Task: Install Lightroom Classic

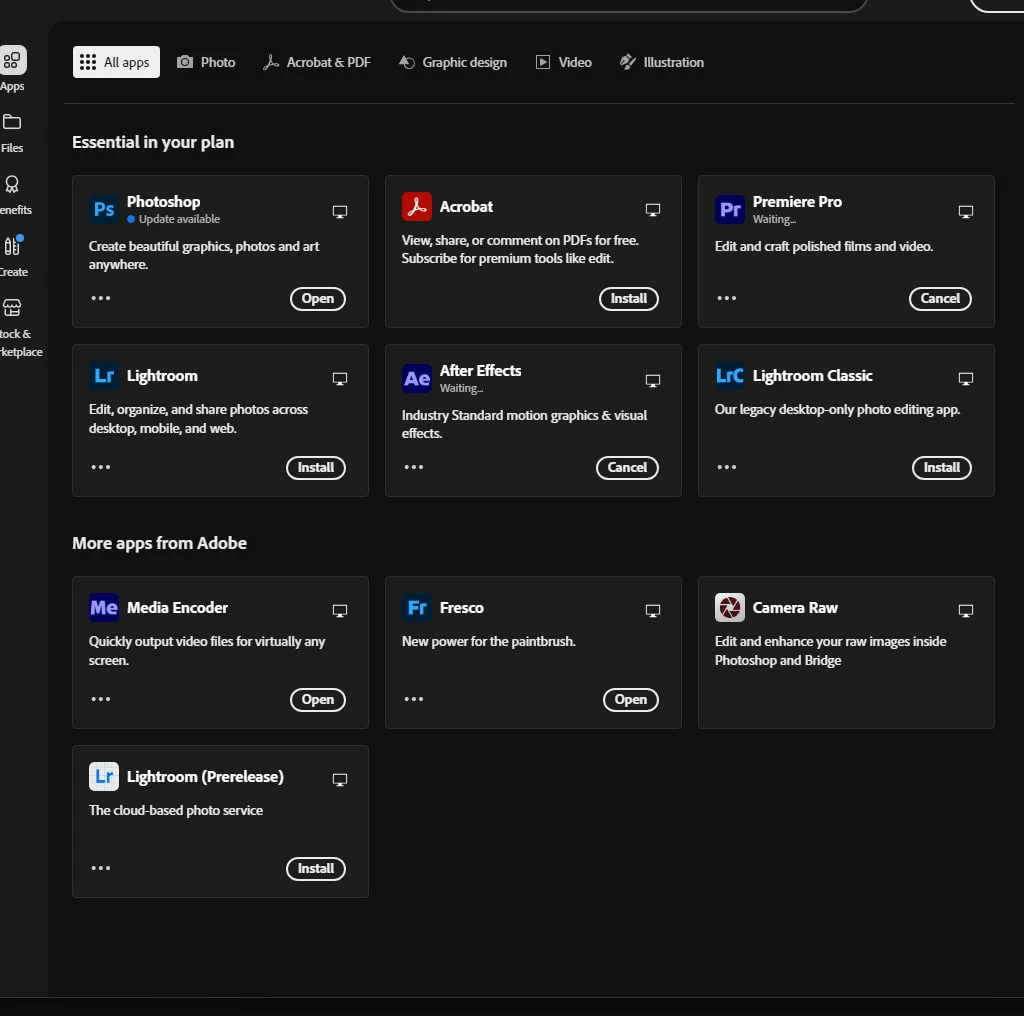Action: tap(941, 468)
